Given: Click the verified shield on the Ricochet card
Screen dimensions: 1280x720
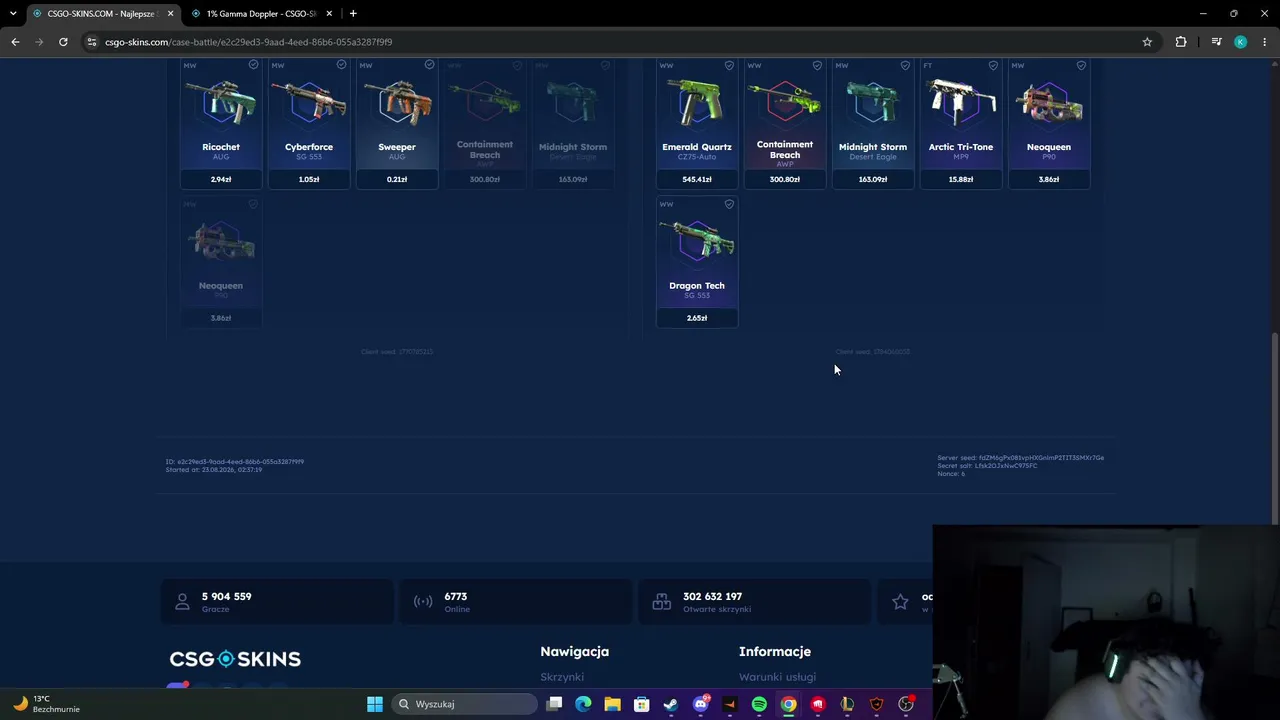Looking at the screenshot, I should [x=253, y=65].
